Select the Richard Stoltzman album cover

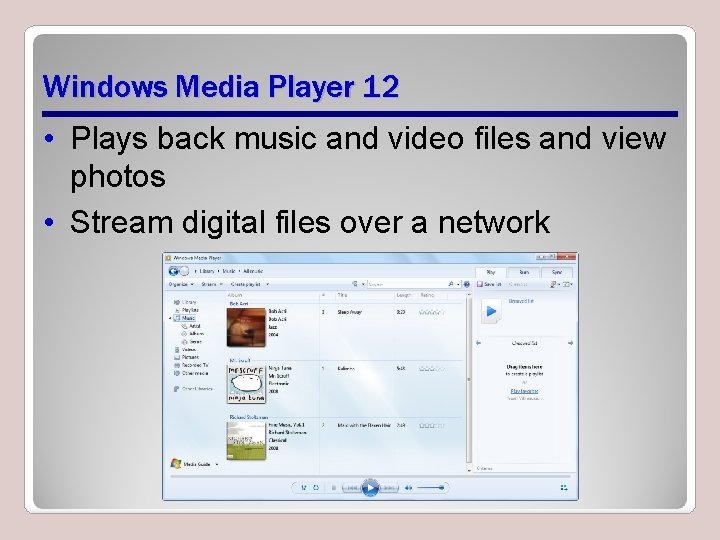246,441
